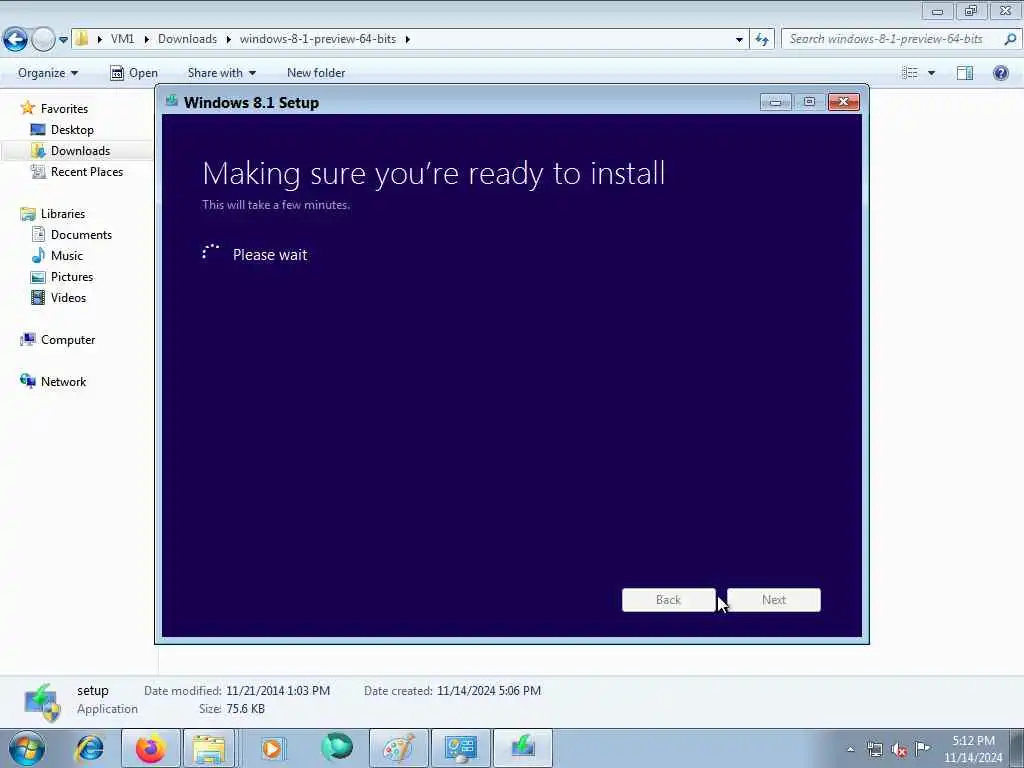Select Libraries in the navigation pane

tap(63, 214)
